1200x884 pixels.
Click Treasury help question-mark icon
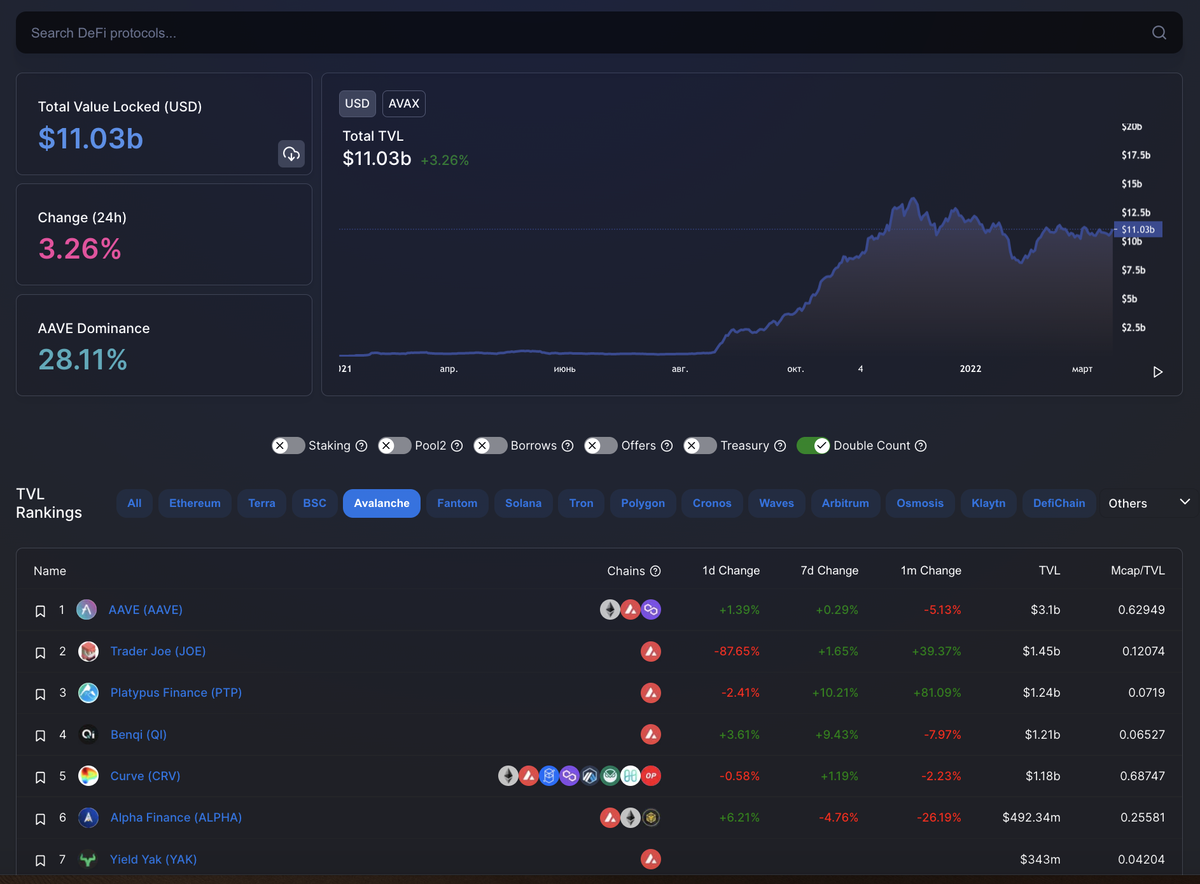pyautogui.click(x=780, y=446)
